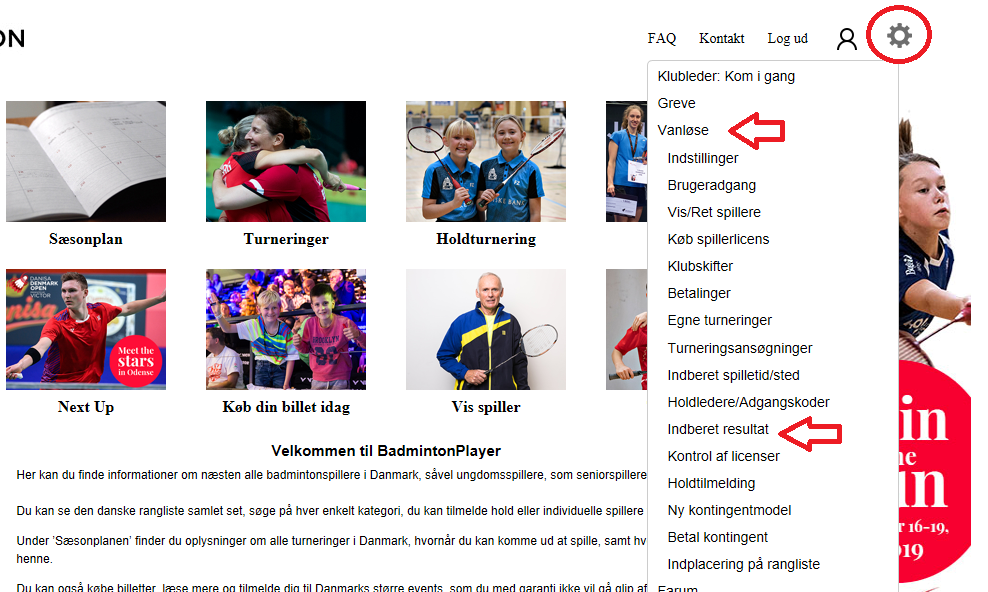Image resolution: width=988 pixels, height=592 pixels.
Task: Select Indberet resultat in menu
Action: 718,430
